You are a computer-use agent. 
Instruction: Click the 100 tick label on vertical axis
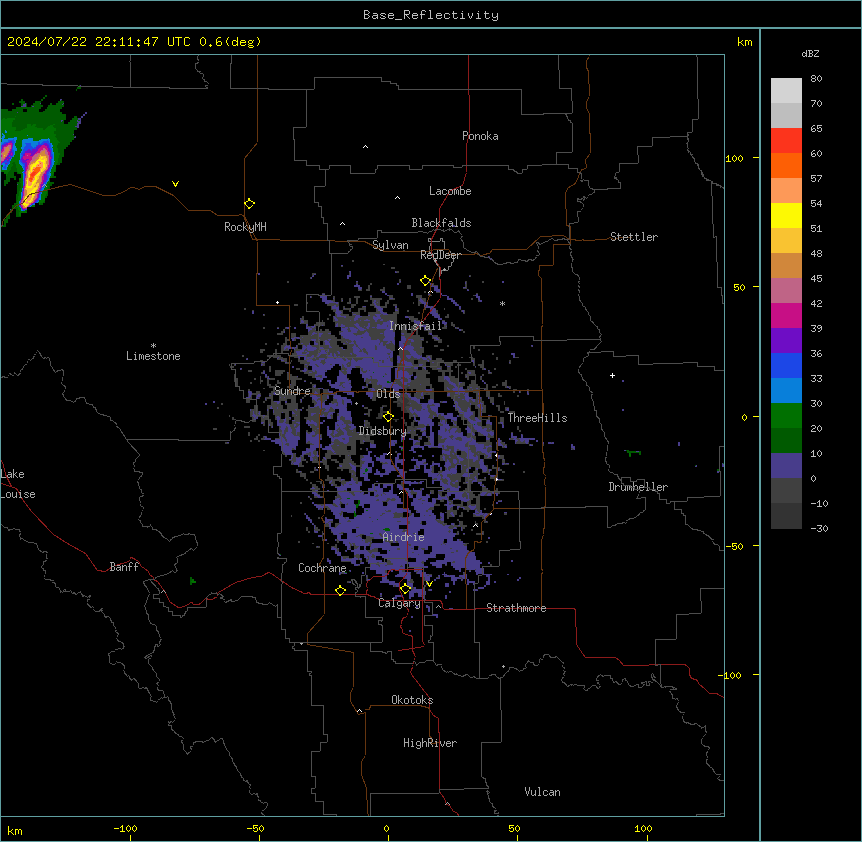click(734, 158)
